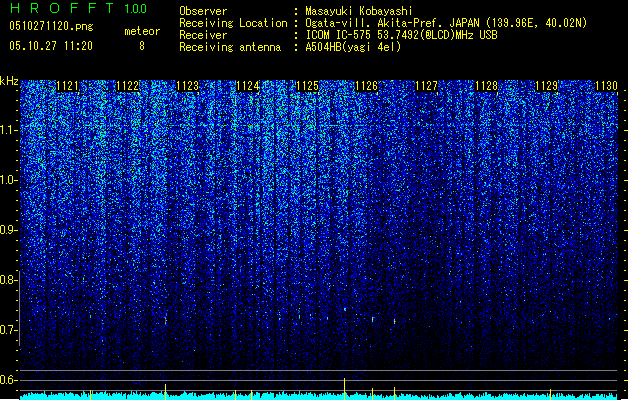Click the 1125 time marker

[307, 86]
